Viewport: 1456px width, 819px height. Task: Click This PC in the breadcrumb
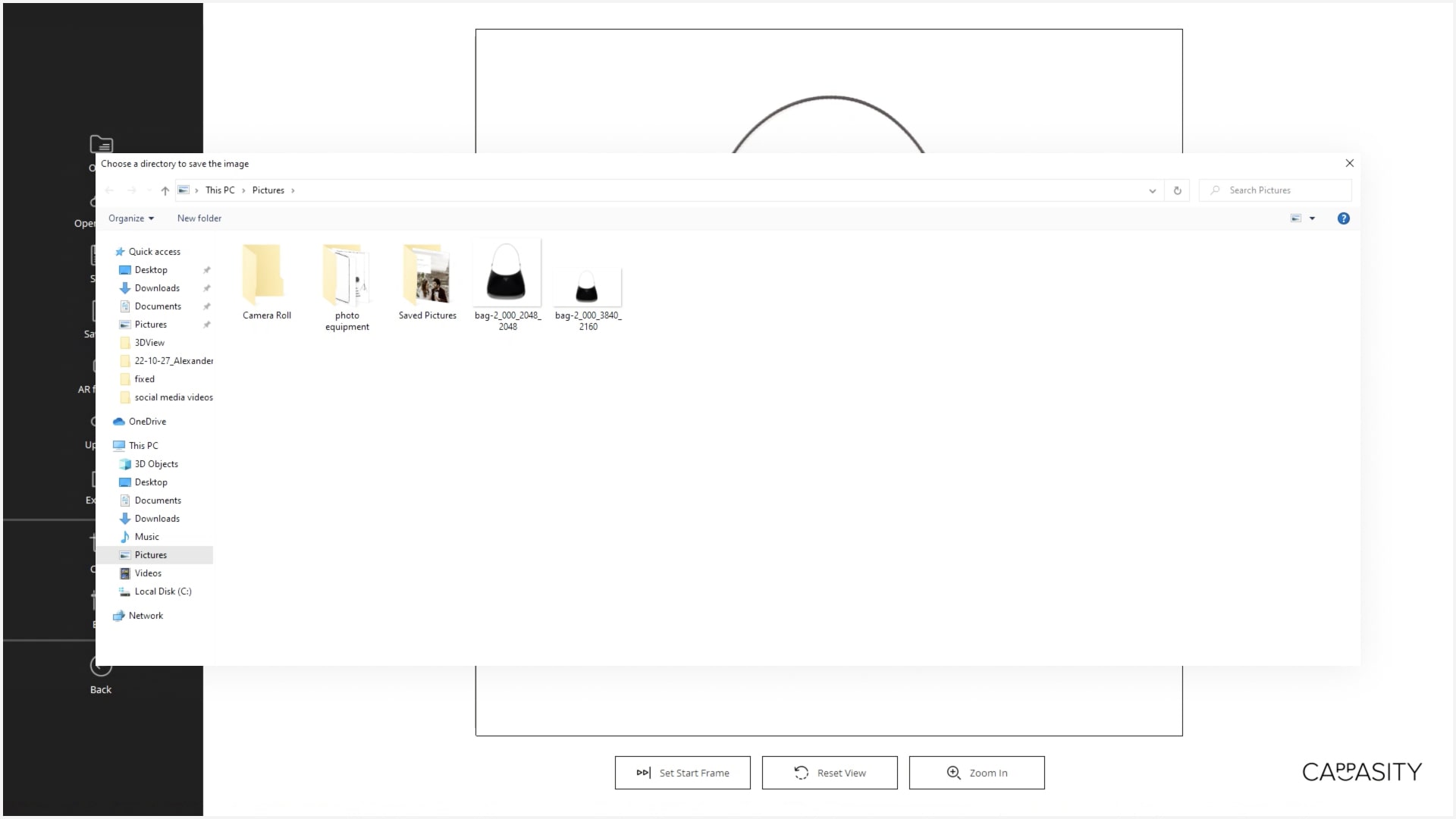(x=220, y=190)
